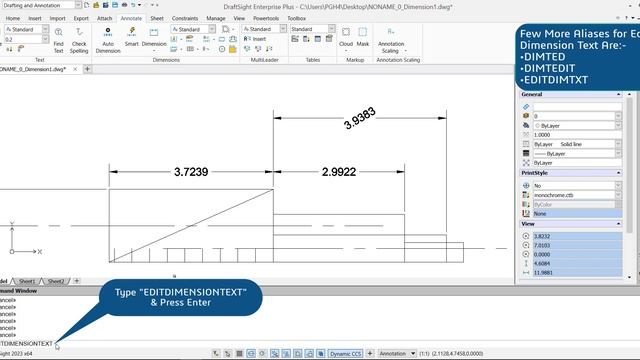Open the text height 0.2 dropdown
This screenshot has height=360, width=640.
click(45, 39)
